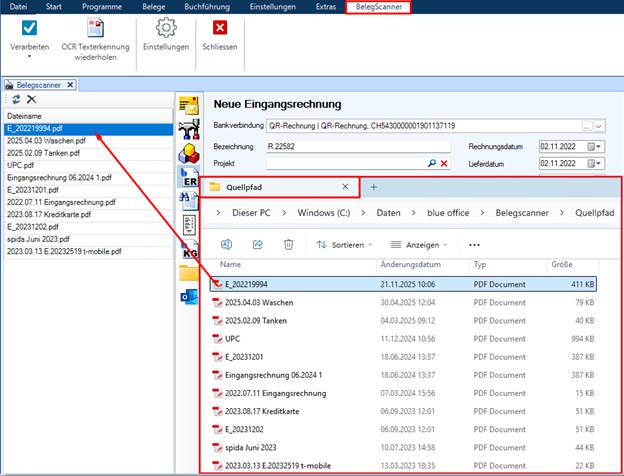Select 2025.04.03 Waschen.pdf in Dateiname list
This screenshot has width=624, height=476.
(x=88, y=140)
